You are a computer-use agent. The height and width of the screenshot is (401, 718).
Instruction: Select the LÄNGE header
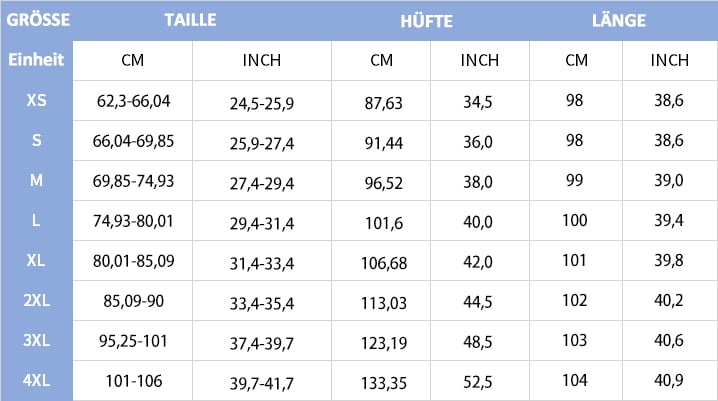click(x=619, y=20)
